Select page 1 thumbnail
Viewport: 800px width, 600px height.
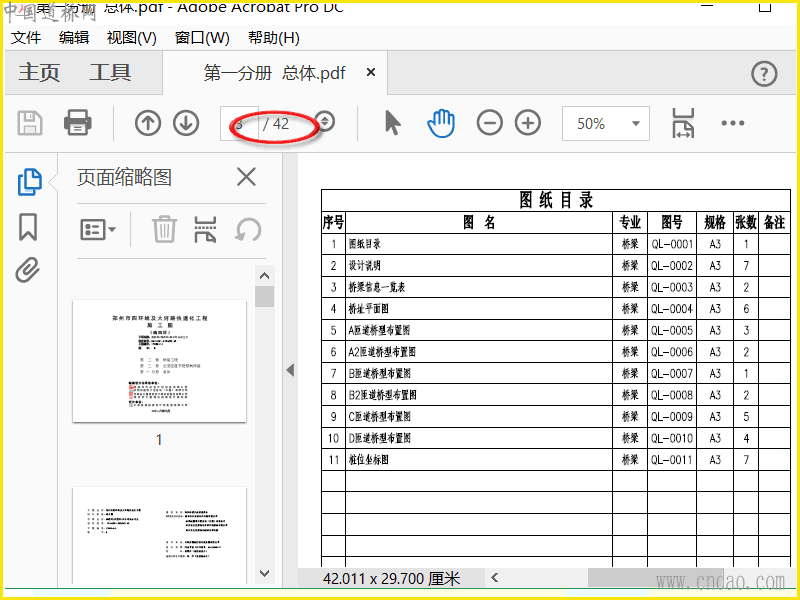click(159, 361)
